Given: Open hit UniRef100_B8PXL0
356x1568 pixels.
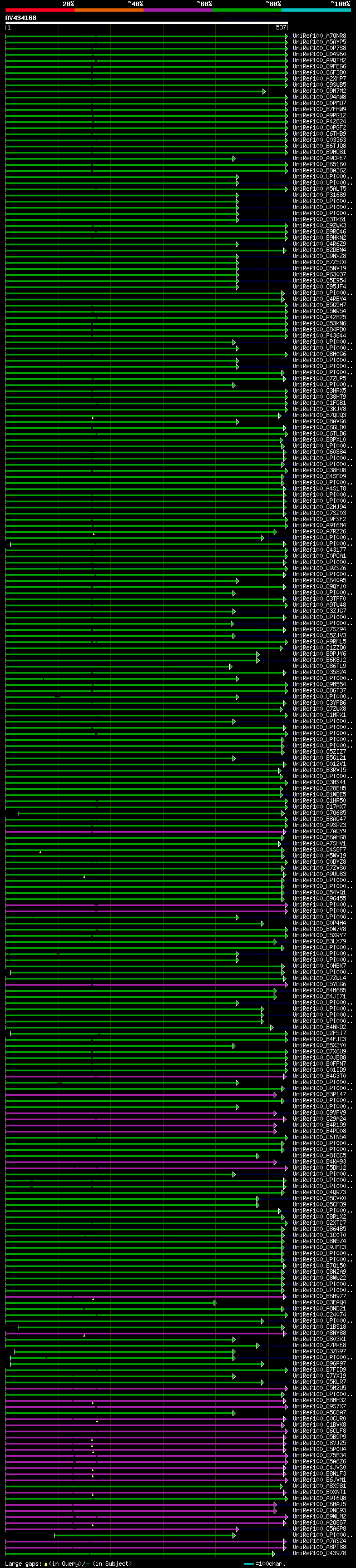Looking at the screenshot, I should click(x=319, y=439).
